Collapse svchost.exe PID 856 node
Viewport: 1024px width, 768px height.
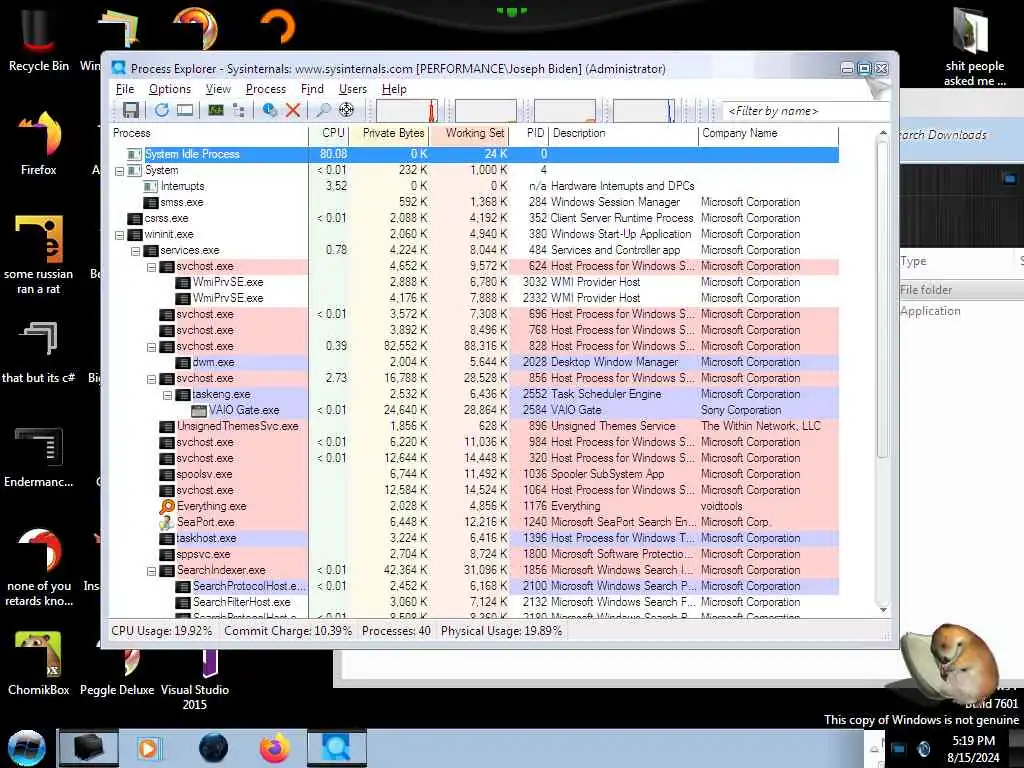(x=152, y=379)
